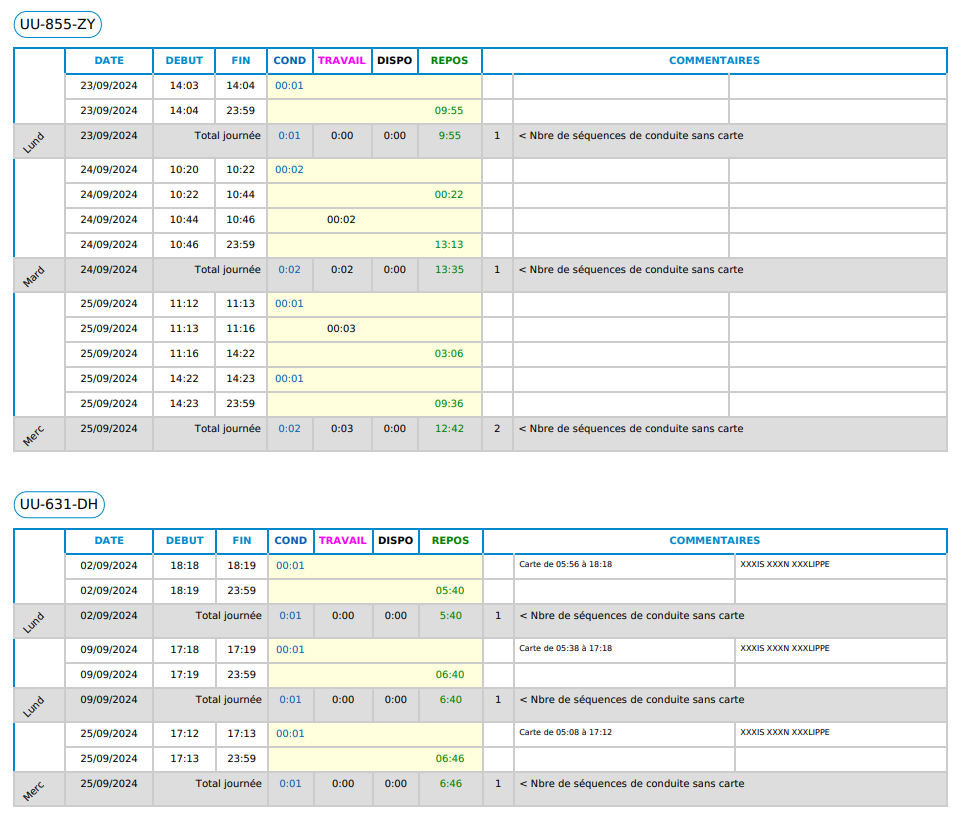Select "Total journée" on the 23/09/2024 row
This screenshot has height=820, width=962.
pyautogui.click(x=228, y=136)
